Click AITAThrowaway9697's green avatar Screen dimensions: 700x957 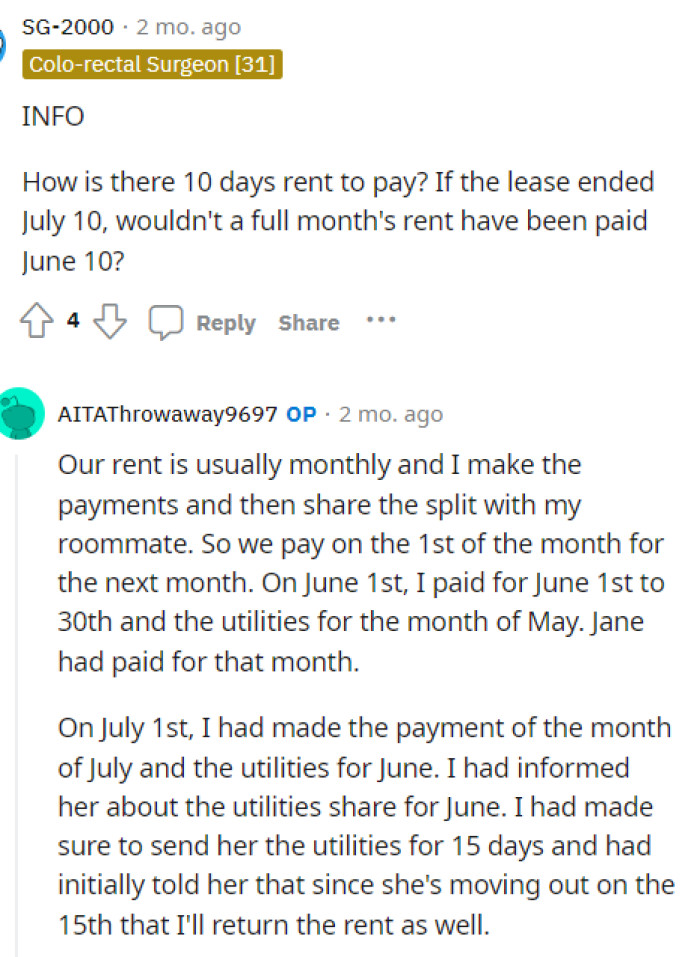22,414
